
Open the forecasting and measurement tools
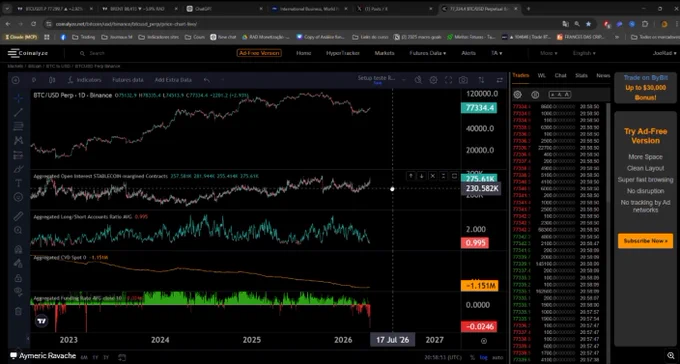18,154
